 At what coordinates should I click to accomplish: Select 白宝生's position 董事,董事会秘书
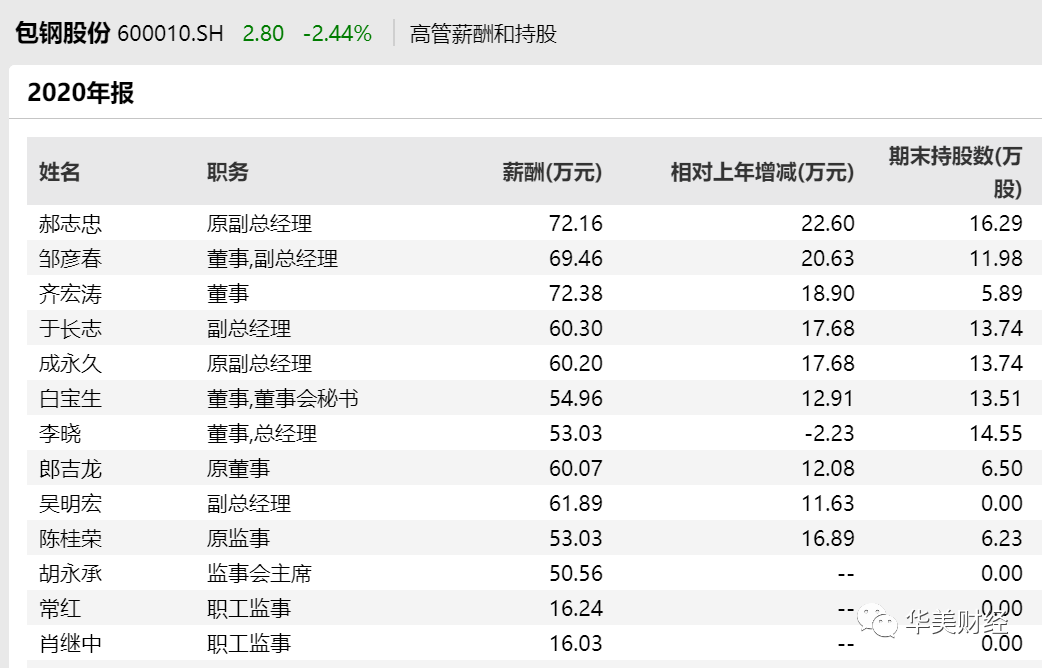282,399
